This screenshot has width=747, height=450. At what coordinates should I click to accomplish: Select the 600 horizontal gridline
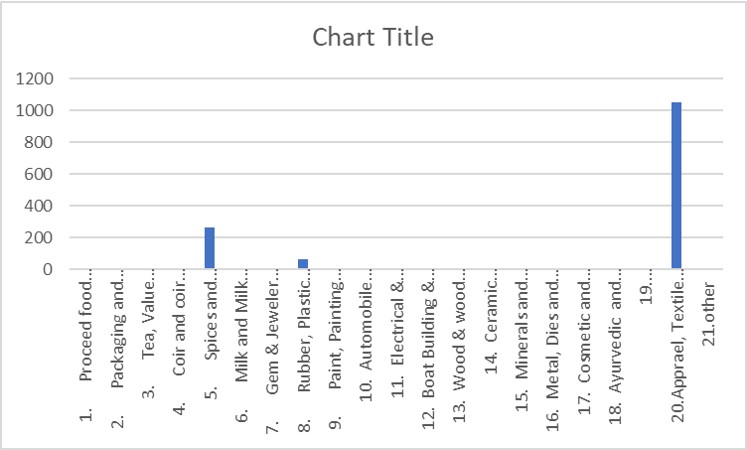(x=396, y=174)
